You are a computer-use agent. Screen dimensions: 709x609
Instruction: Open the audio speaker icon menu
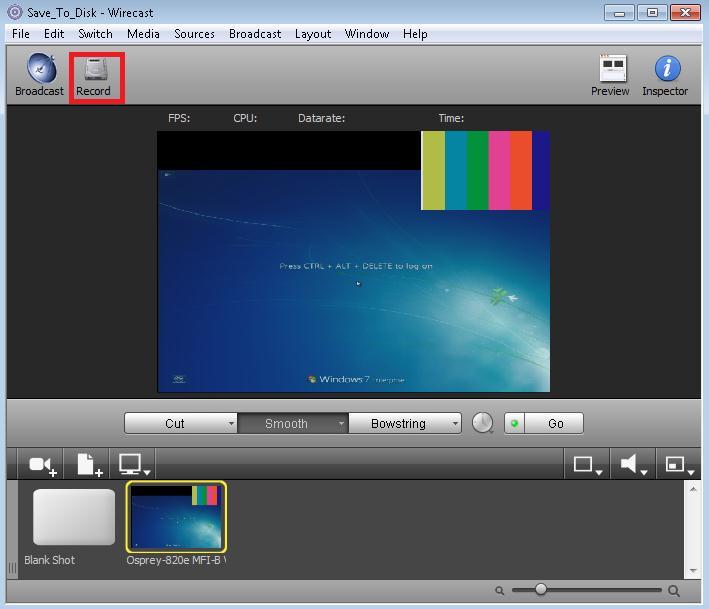click(633, 464)
